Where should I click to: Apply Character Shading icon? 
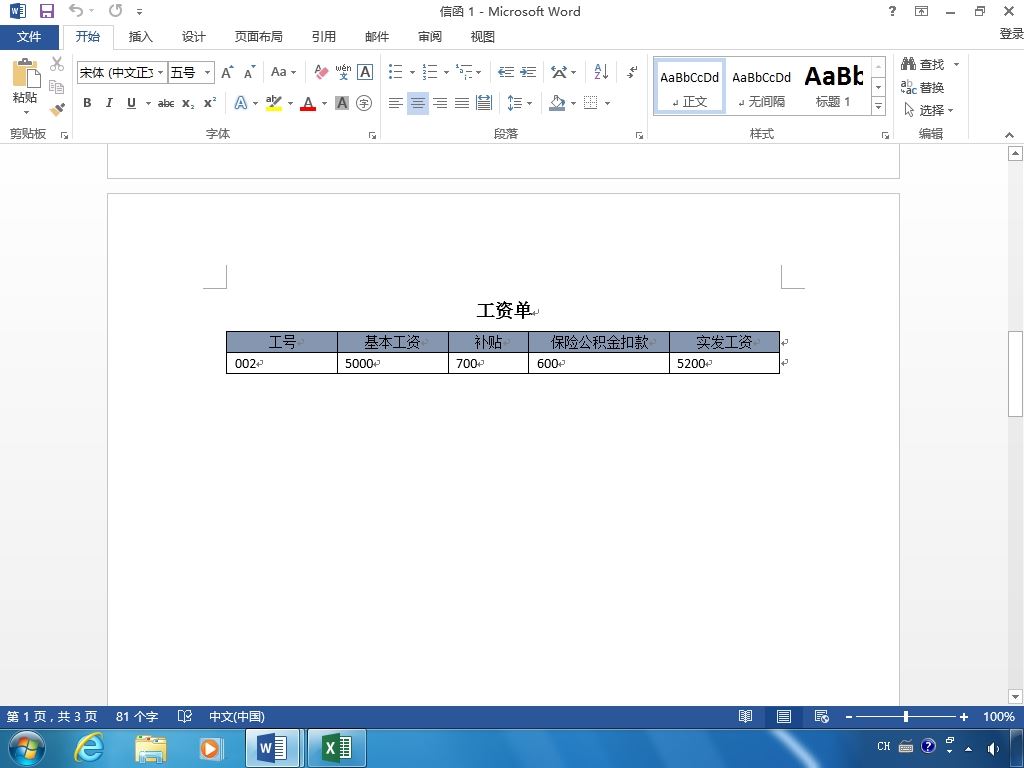coord(342,103)
